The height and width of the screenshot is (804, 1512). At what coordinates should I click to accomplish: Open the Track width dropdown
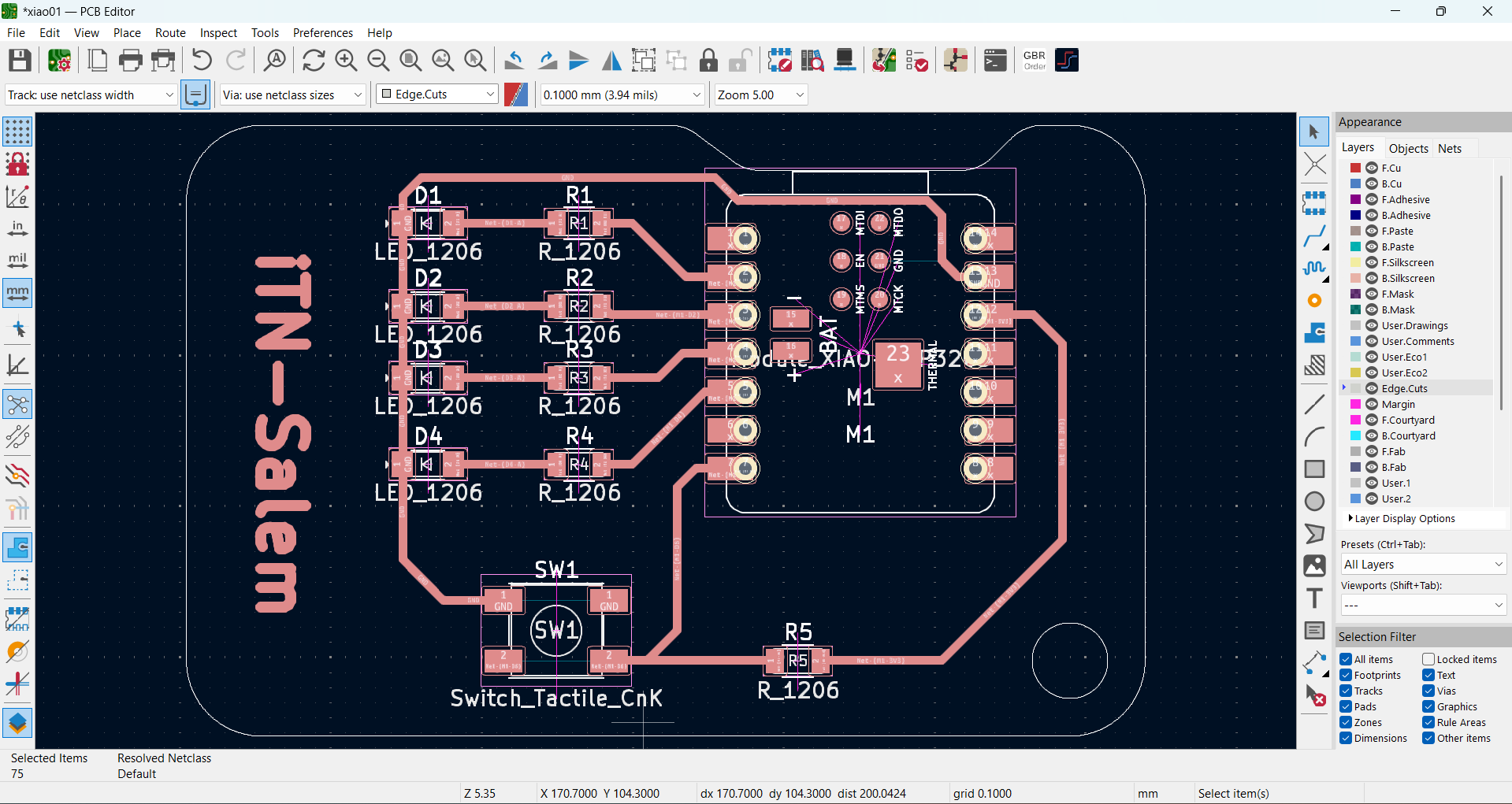coord(91,94)
